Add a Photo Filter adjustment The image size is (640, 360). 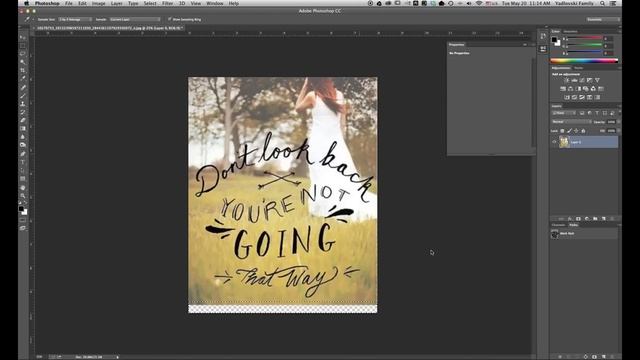(586, 89)
